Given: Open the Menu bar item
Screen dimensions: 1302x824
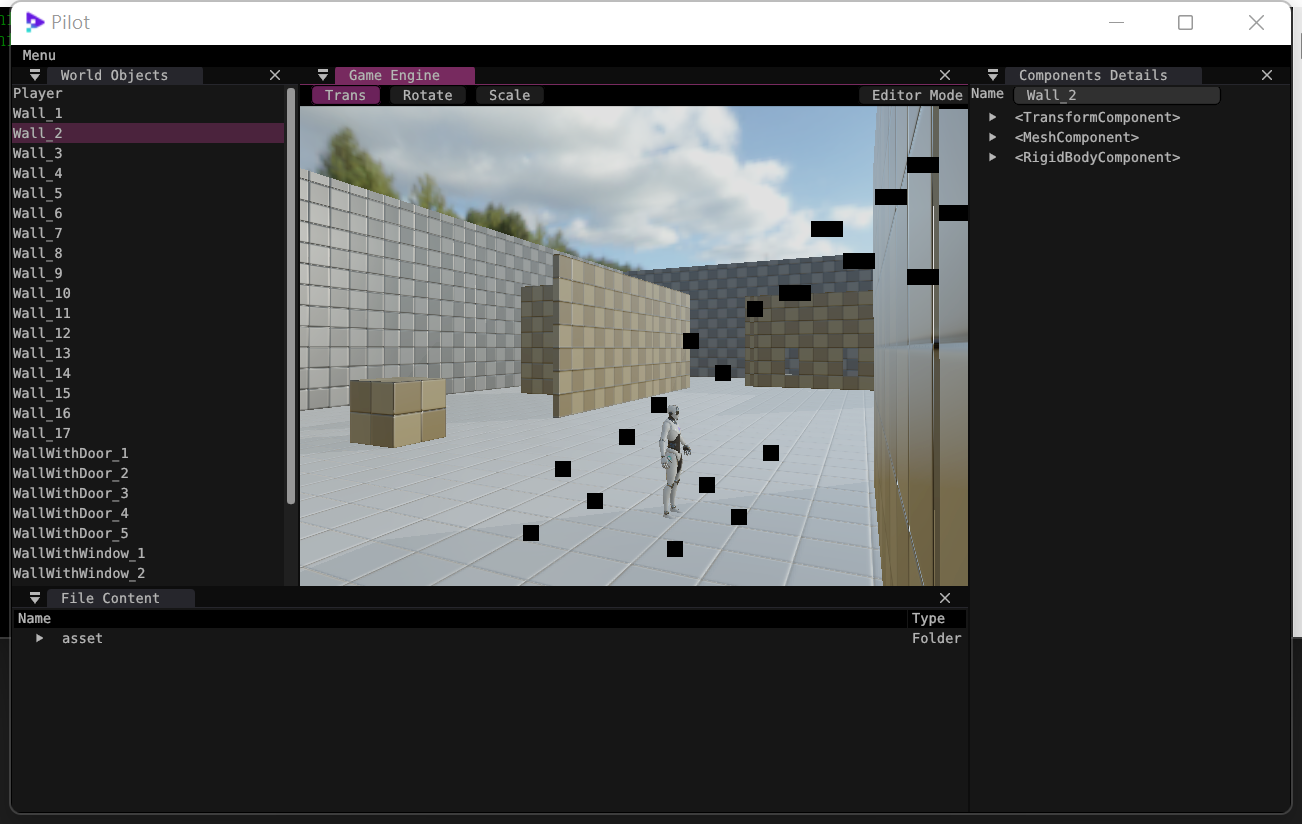Looking at the screenshot, I should click(38, 55).
